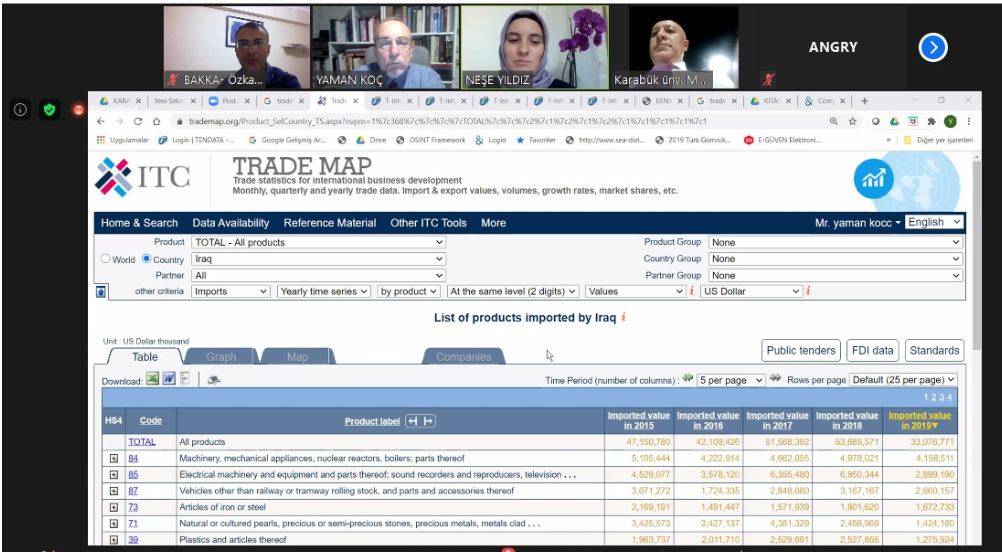1002x552 pixels.
Task: Click info icon after 'imported by Iraq' title
Action: click(x=623, y=318)
